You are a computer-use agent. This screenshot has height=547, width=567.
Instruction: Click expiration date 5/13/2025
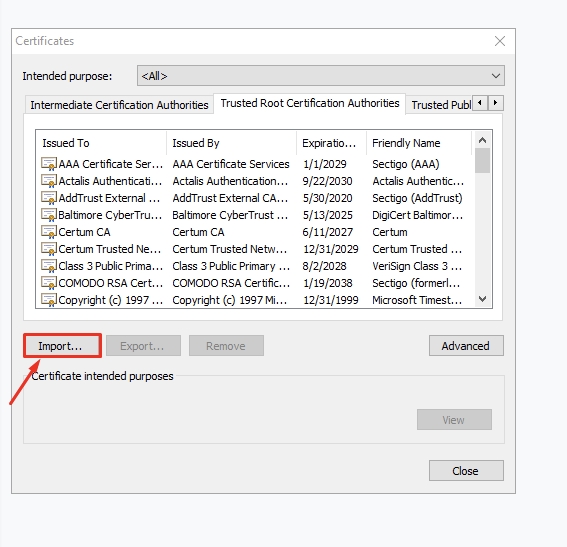[x=327, y=215]
